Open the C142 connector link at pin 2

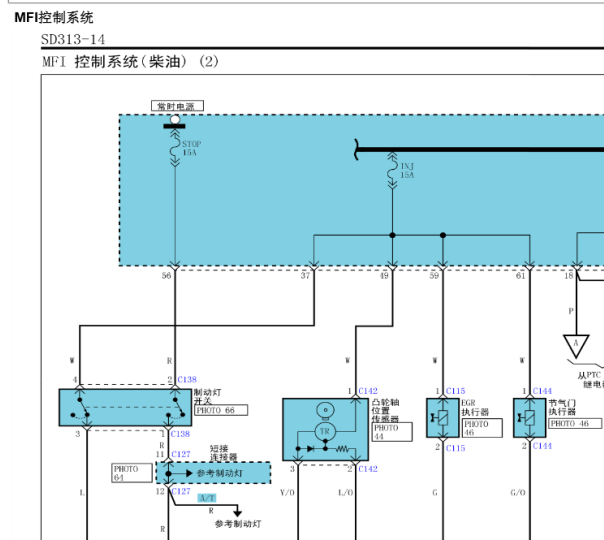(368, 469)
